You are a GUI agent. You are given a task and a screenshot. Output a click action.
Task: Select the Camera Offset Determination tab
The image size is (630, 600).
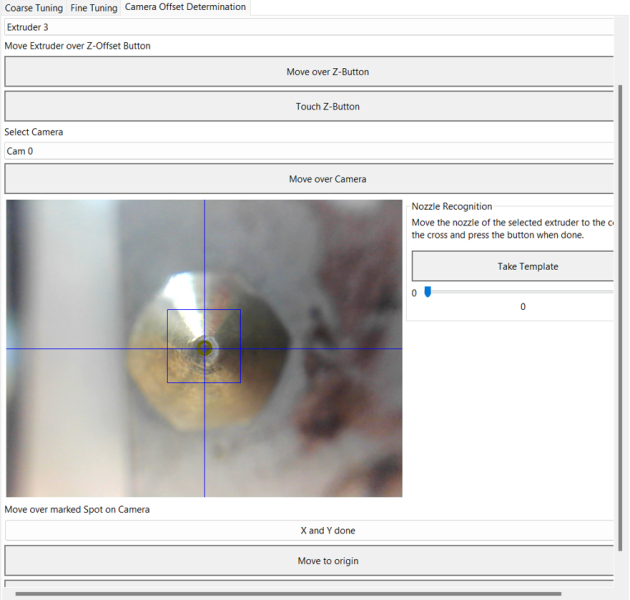pyautogui.click(x=184, y=7)
